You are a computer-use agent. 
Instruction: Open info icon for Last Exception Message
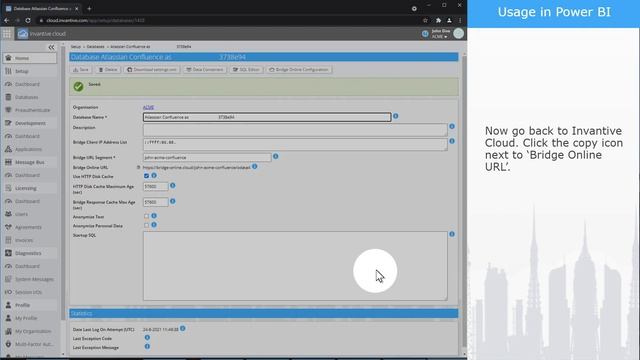click(x=147, y=347)
